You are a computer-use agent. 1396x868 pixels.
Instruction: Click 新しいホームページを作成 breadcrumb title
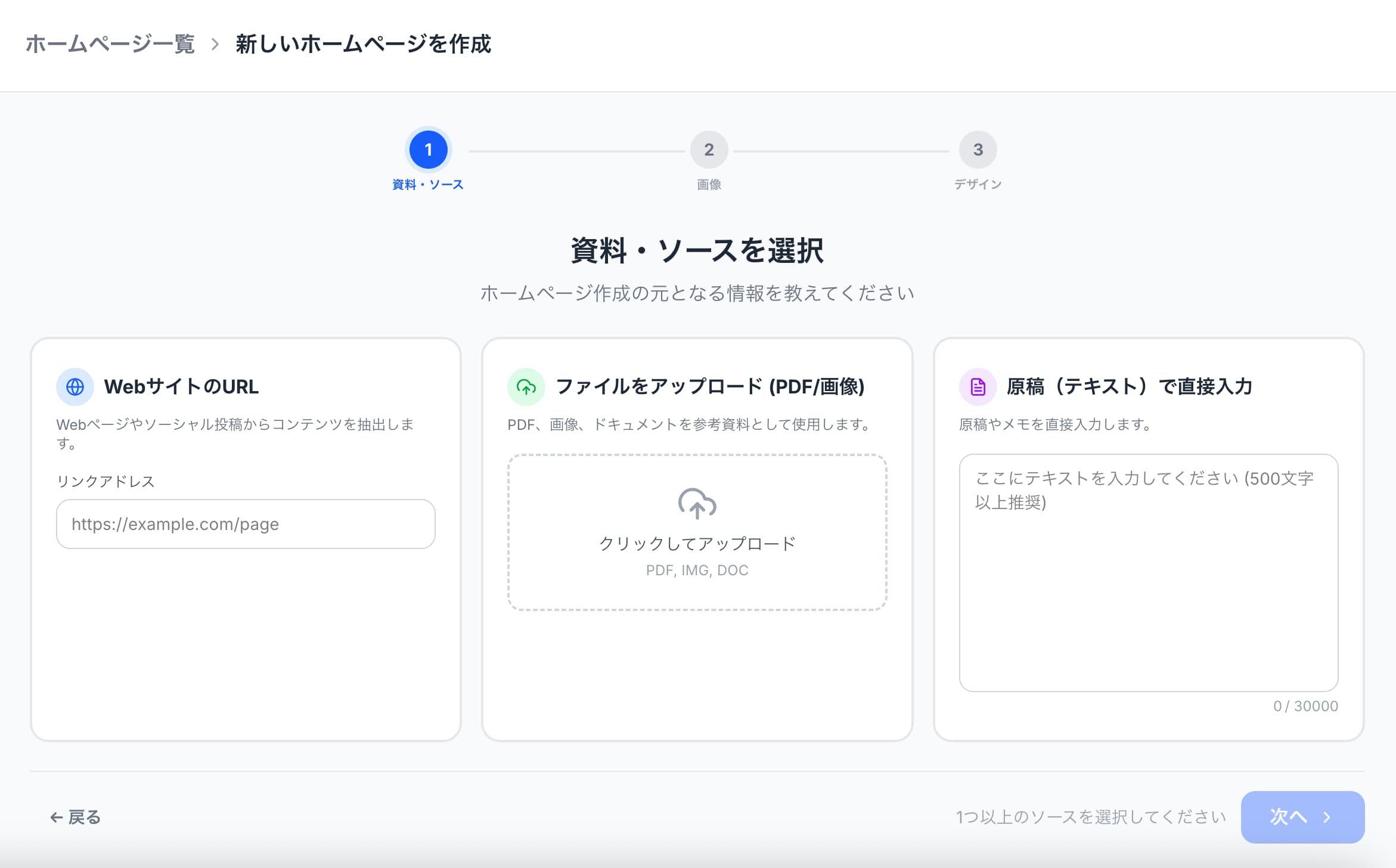click(363, 44)
